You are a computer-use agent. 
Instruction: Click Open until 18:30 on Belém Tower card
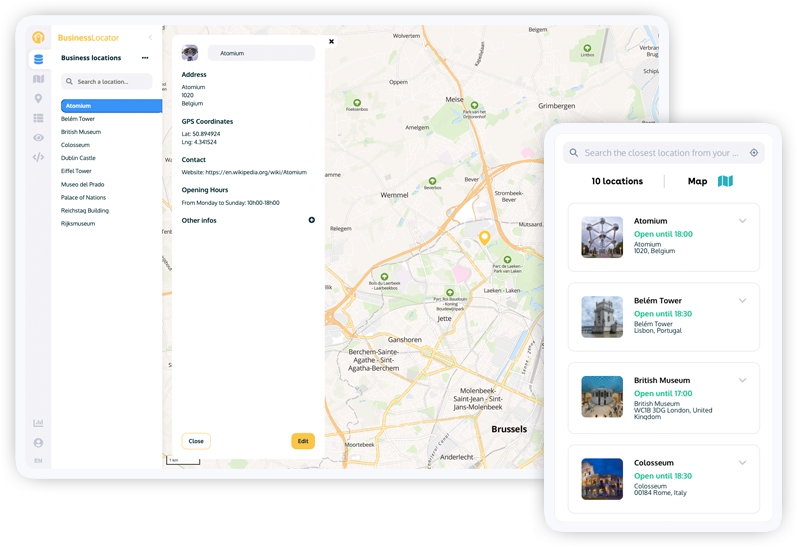click(663, 314)
